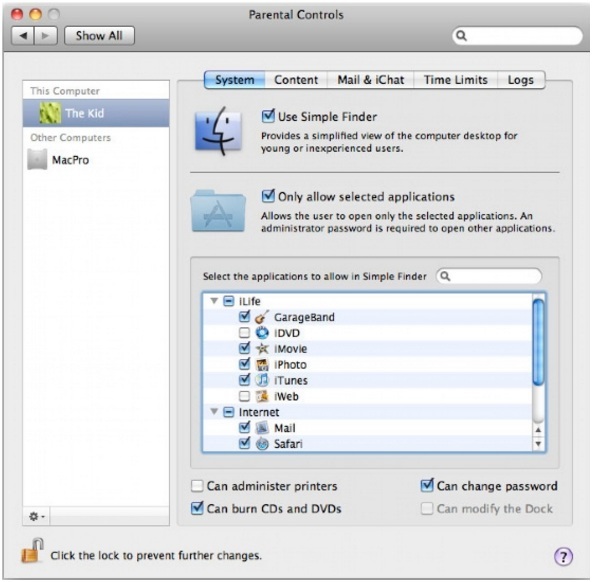Click the magnifier in the top search field
This screenshot has height=582, width=592.
click(x=461, y=36)
